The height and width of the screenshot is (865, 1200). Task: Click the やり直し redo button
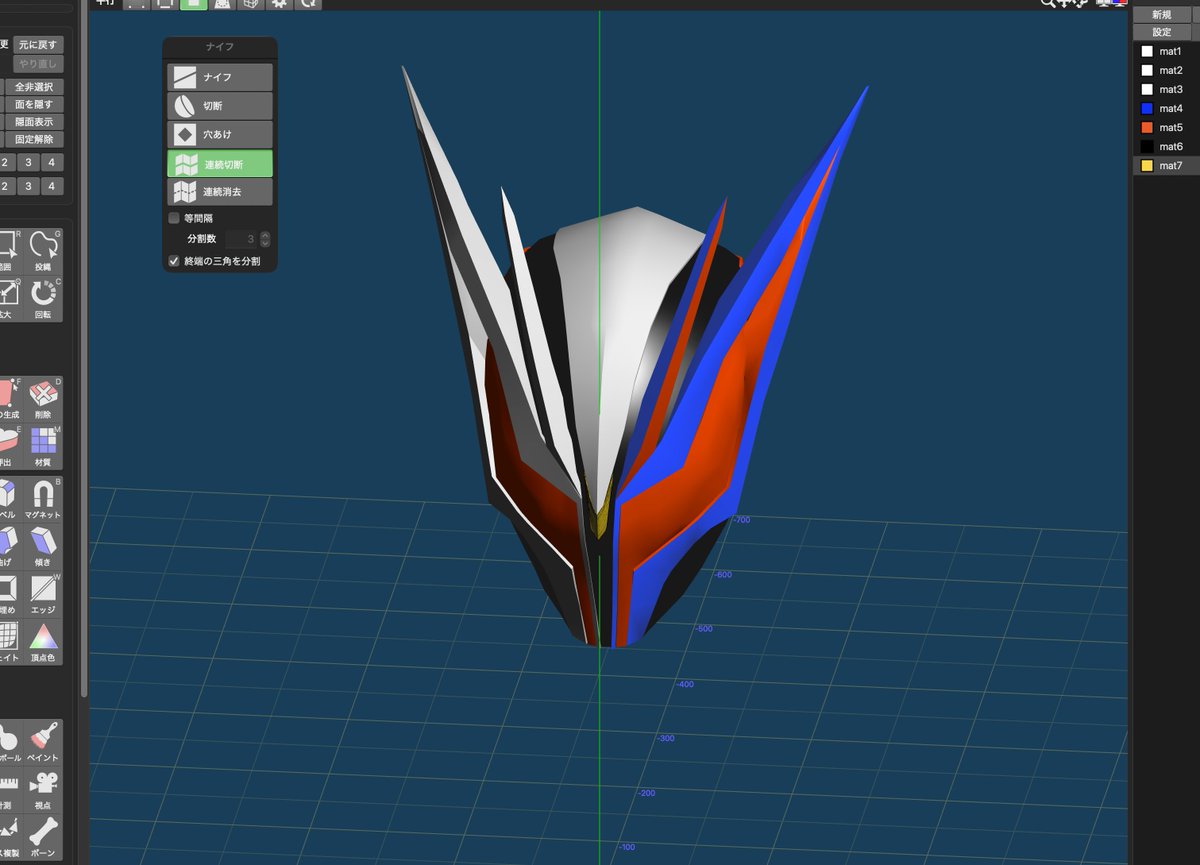[39, 64]
